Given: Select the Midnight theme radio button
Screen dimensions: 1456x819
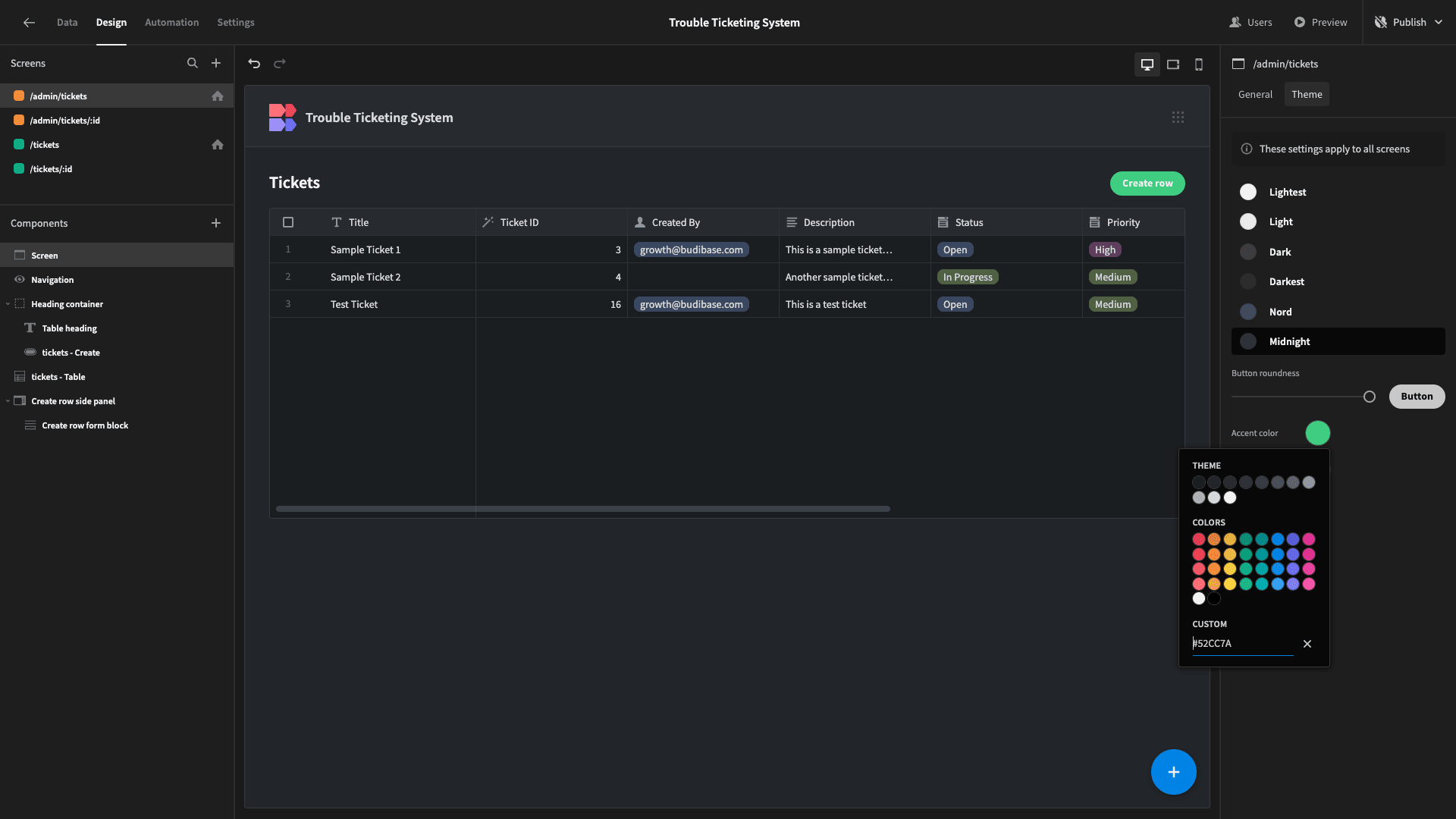Looking at the screenshot, I should tap(1248, 341).
